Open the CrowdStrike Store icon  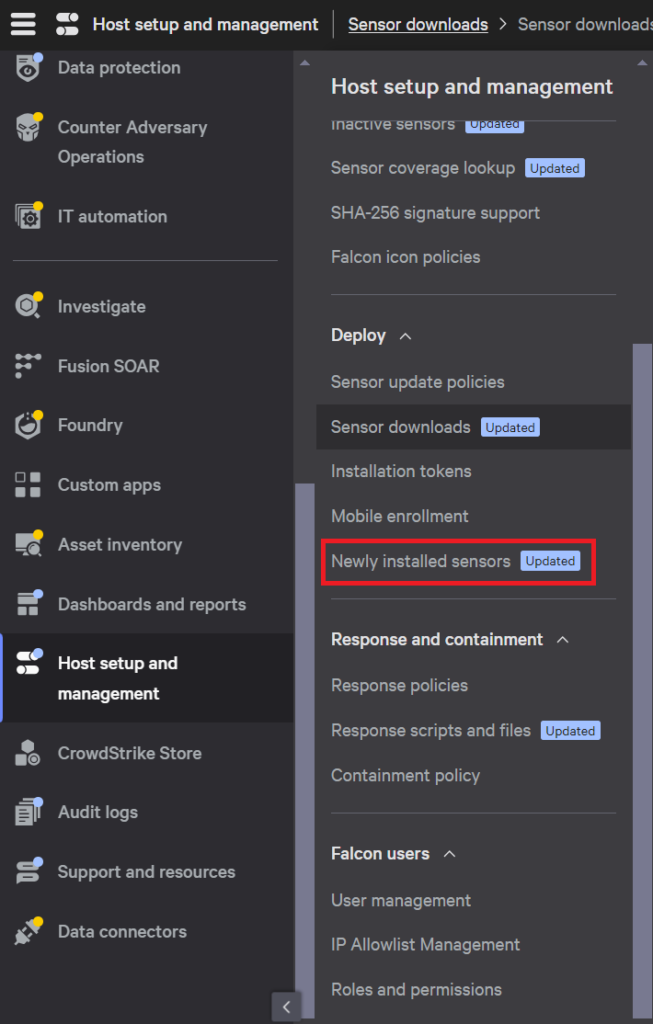tap(28, 752)
